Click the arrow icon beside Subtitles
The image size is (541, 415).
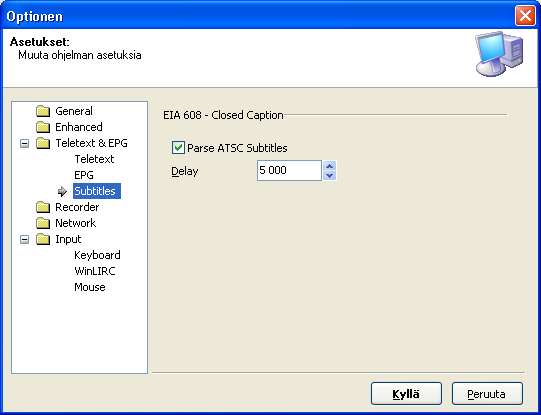pyautogui.click(x=62, y=191)
